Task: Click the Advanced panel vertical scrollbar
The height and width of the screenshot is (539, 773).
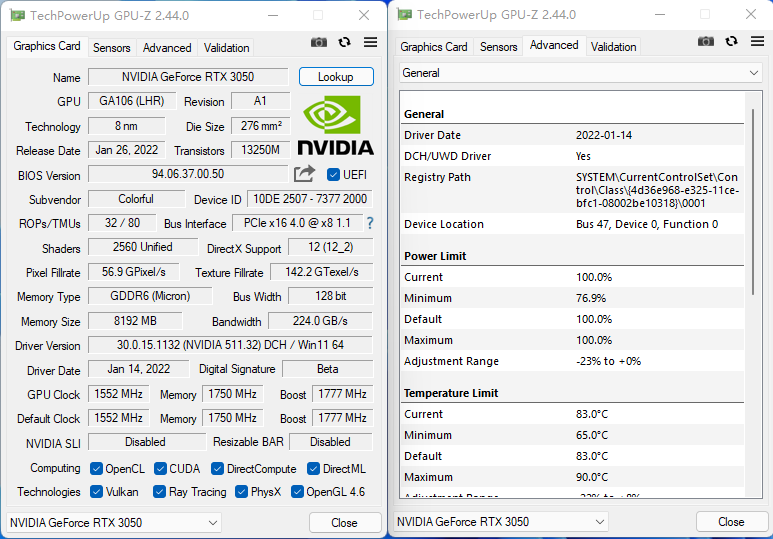Action: pyautogui.click(x=753, y=202)
